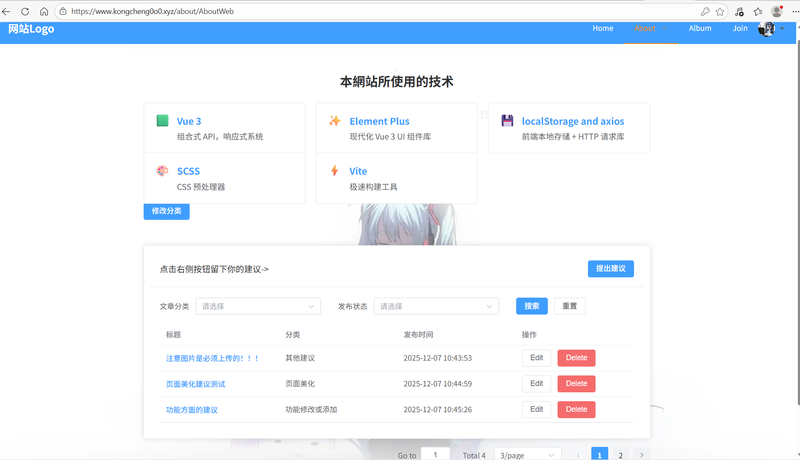Delete the 页面美化建议测试 entry
Viewport: 800px width, 460px height.
(576, 384)
